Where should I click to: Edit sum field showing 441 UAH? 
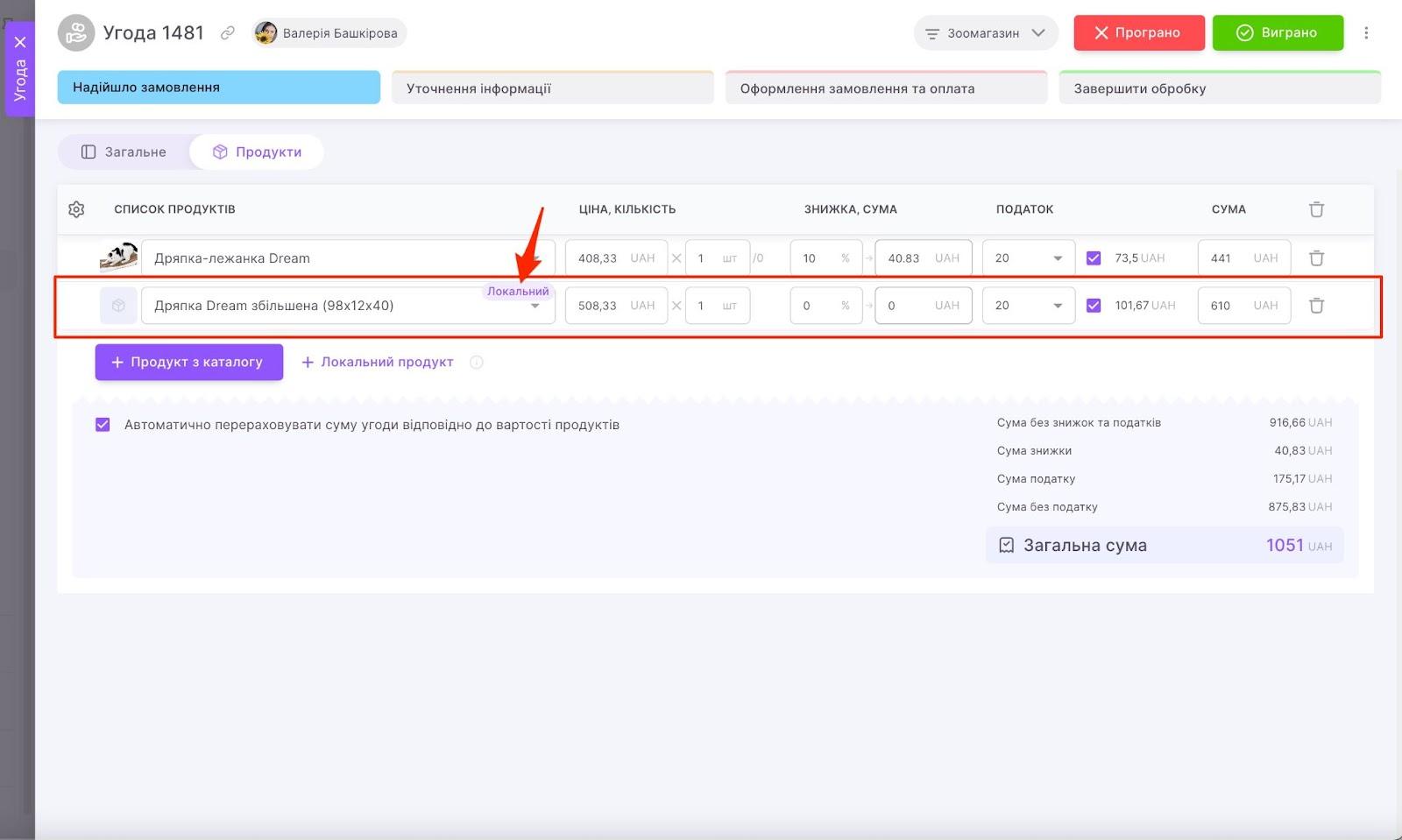pos(1244,258)
